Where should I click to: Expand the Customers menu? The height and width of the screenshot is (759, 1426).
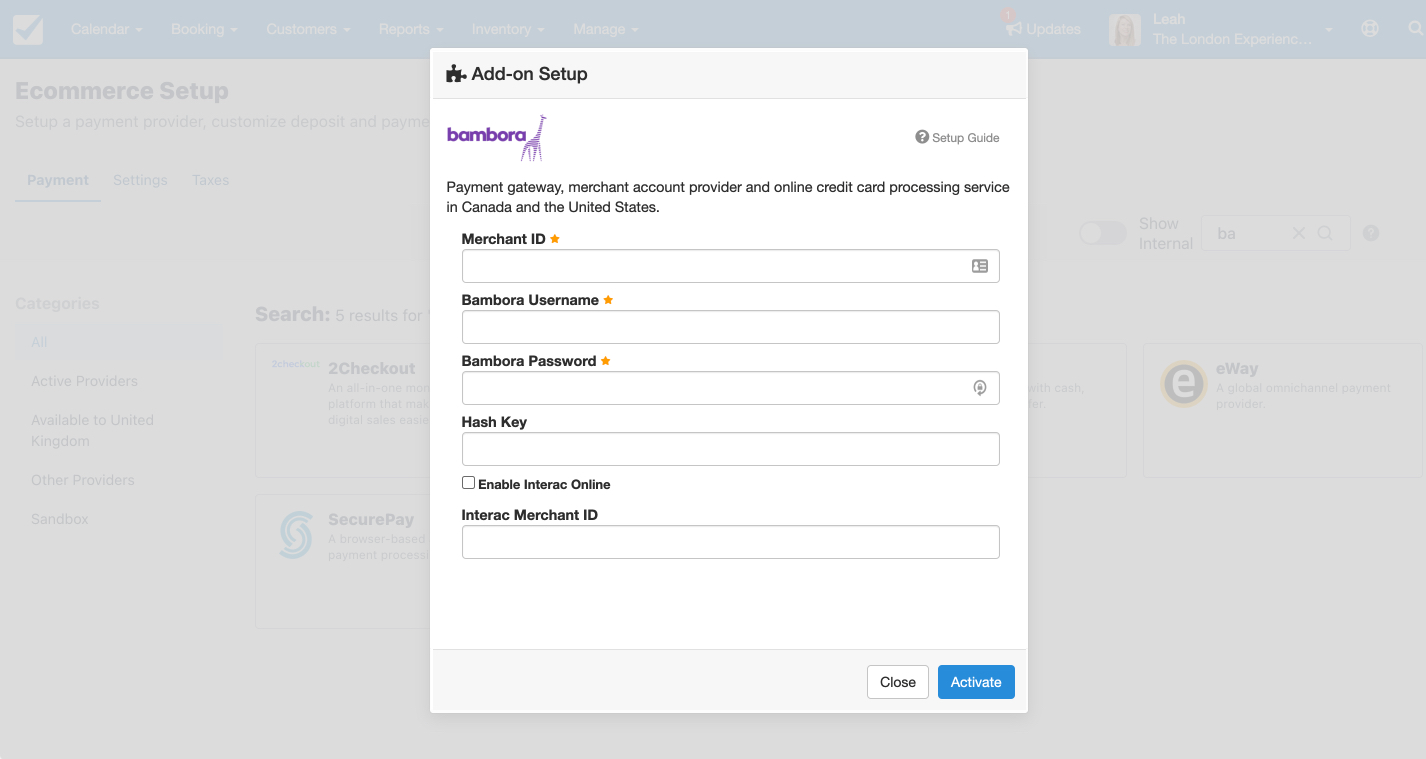pyautogui.click(x=308, y=29)
